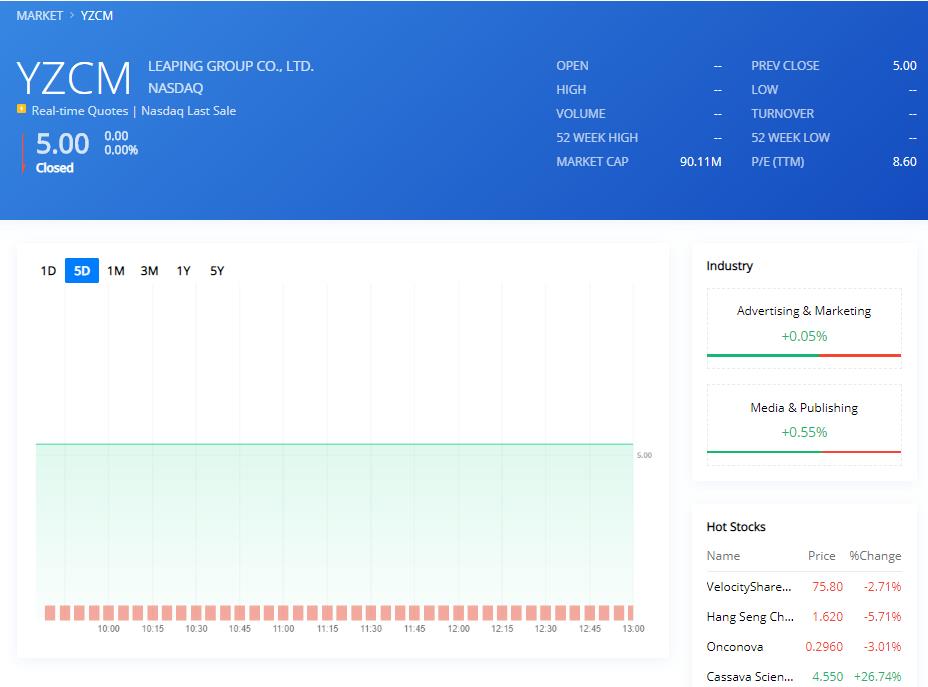Open the Media & Publishing industry card
Screen dimensions: 928x687
[803, 419]
